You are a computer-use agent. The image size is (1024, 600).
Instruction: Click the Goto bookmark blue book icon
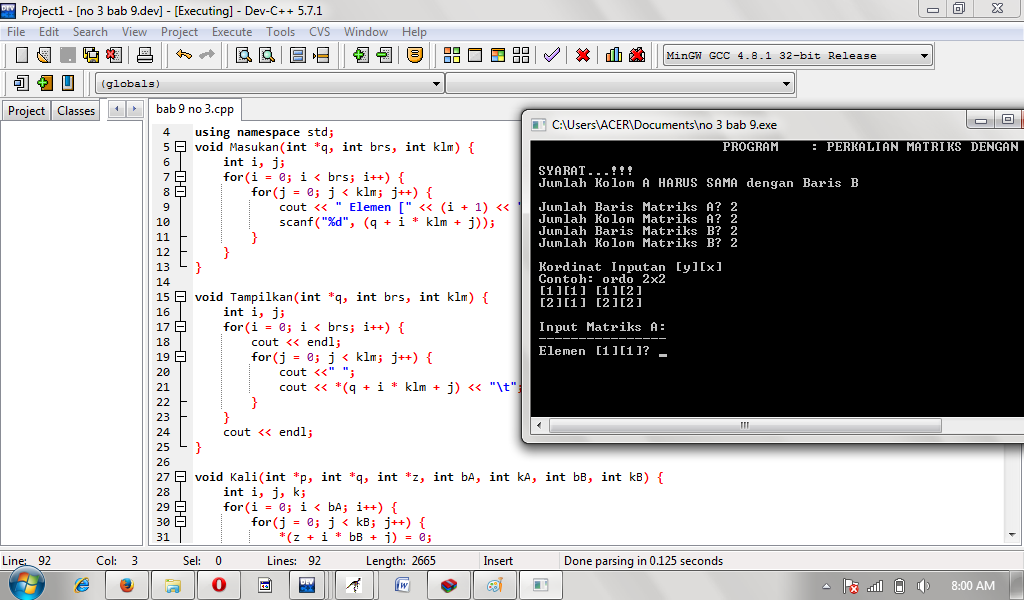tap(67, 83)
